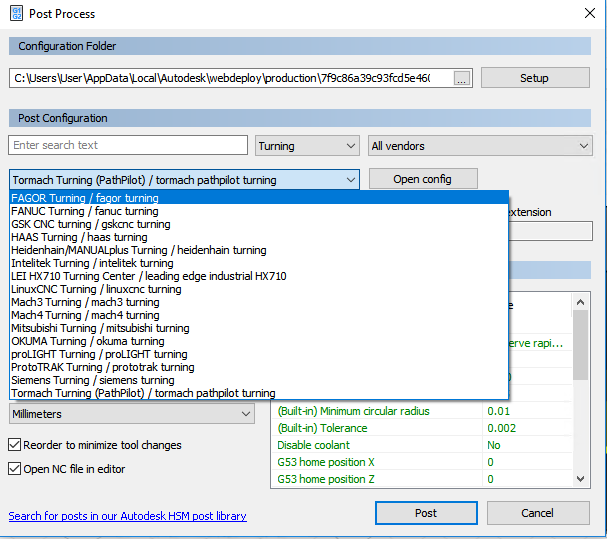Focus the configuration folder path field
The image size is (607, 539).
[x=232, y=78]
